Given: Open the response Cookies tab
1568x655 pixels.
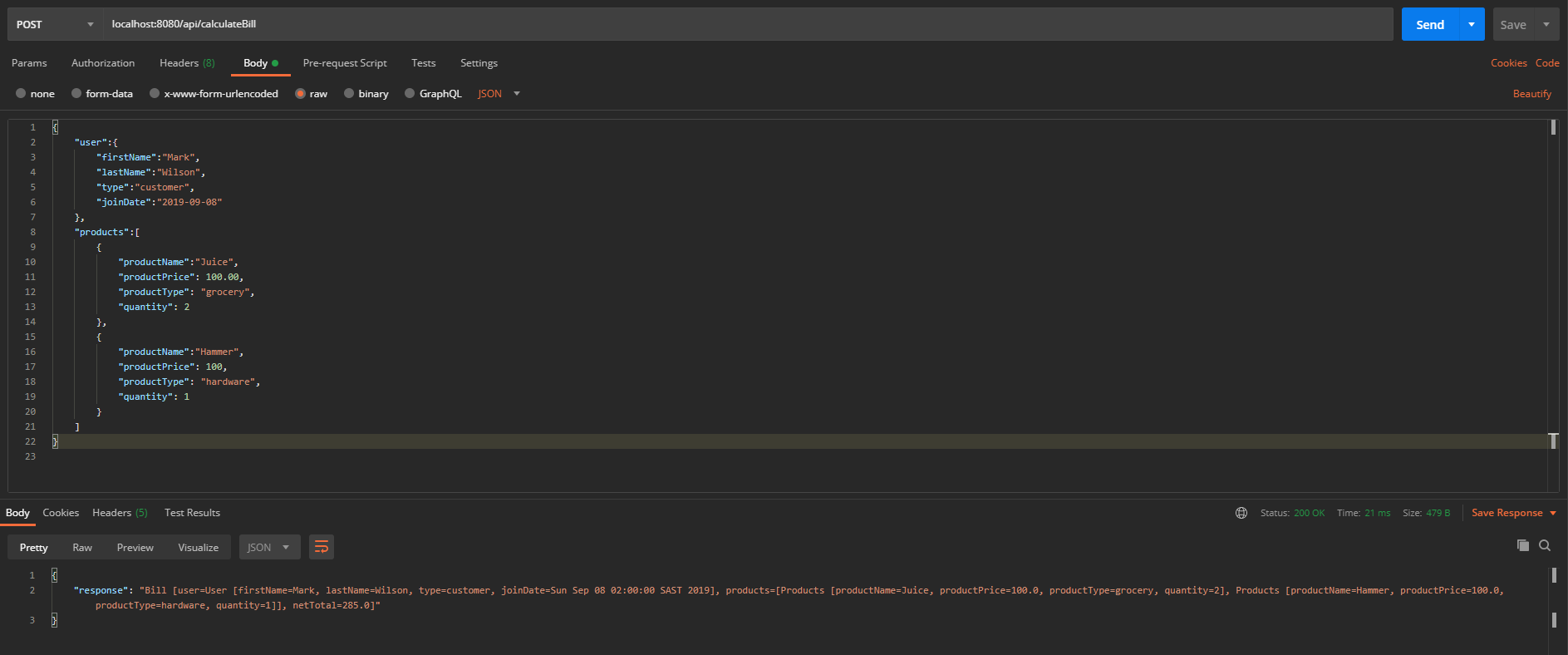Looking at the screenshot, I should 61,513.
